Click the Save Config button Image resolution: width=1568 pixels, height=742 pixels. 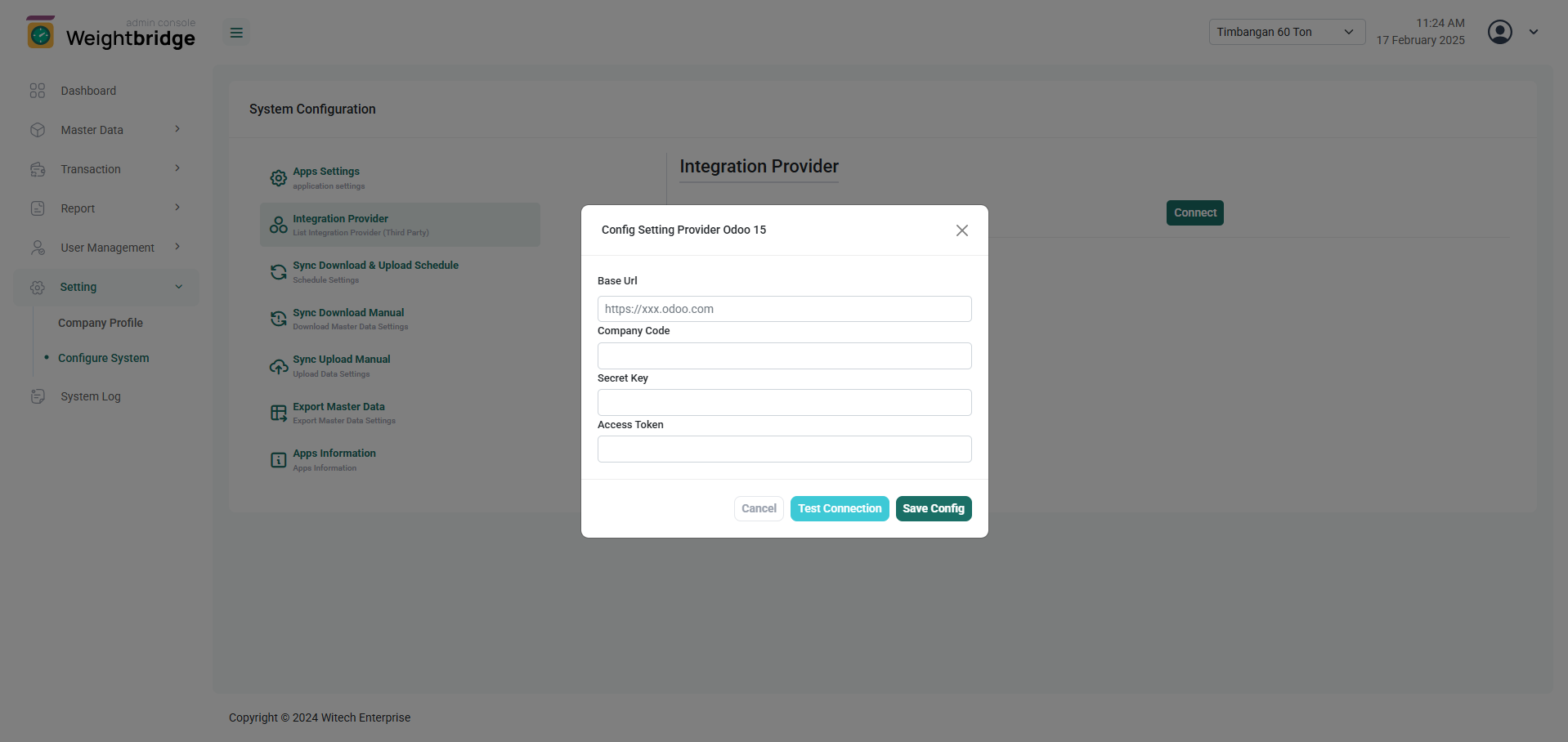pos(933,508)
